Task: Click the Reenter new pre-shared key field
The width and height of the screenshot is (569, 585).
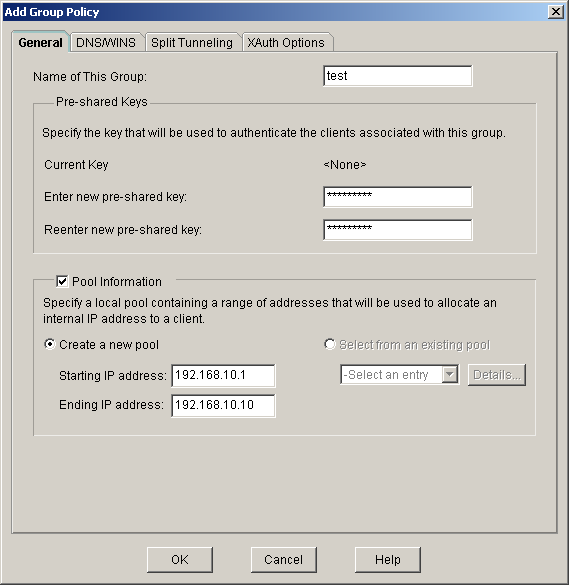Action: pos(398,230)
